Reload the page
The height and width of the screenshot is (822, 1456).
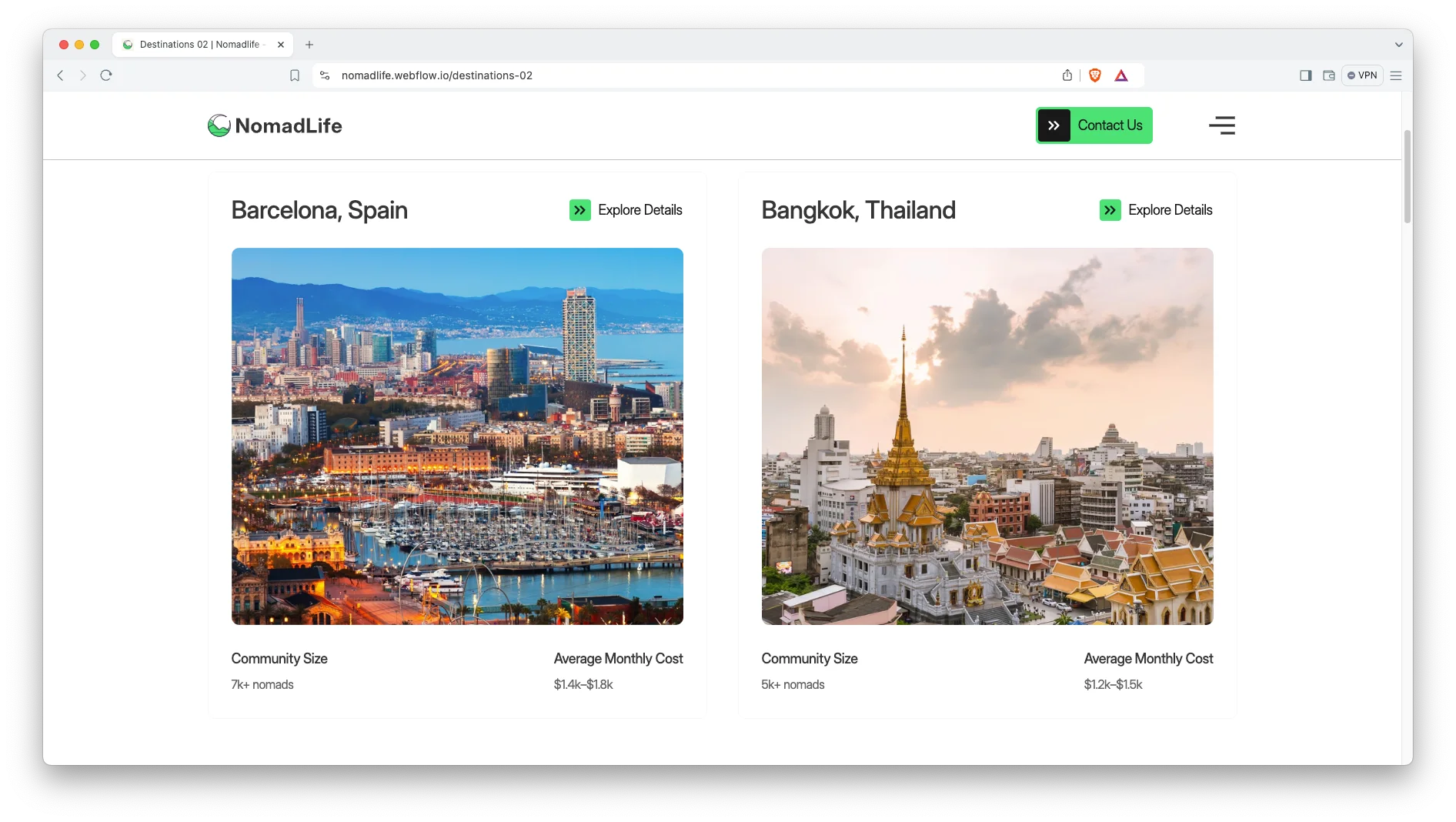click(106, 75)
